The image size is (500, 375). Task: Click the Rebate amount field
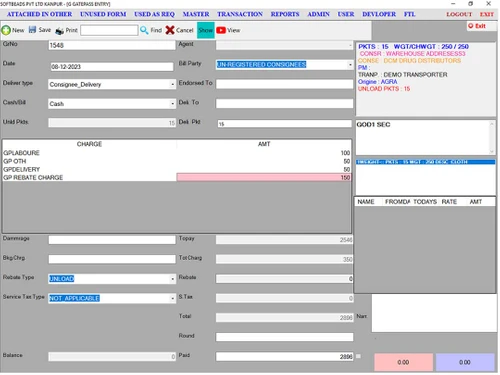[284, 279]
